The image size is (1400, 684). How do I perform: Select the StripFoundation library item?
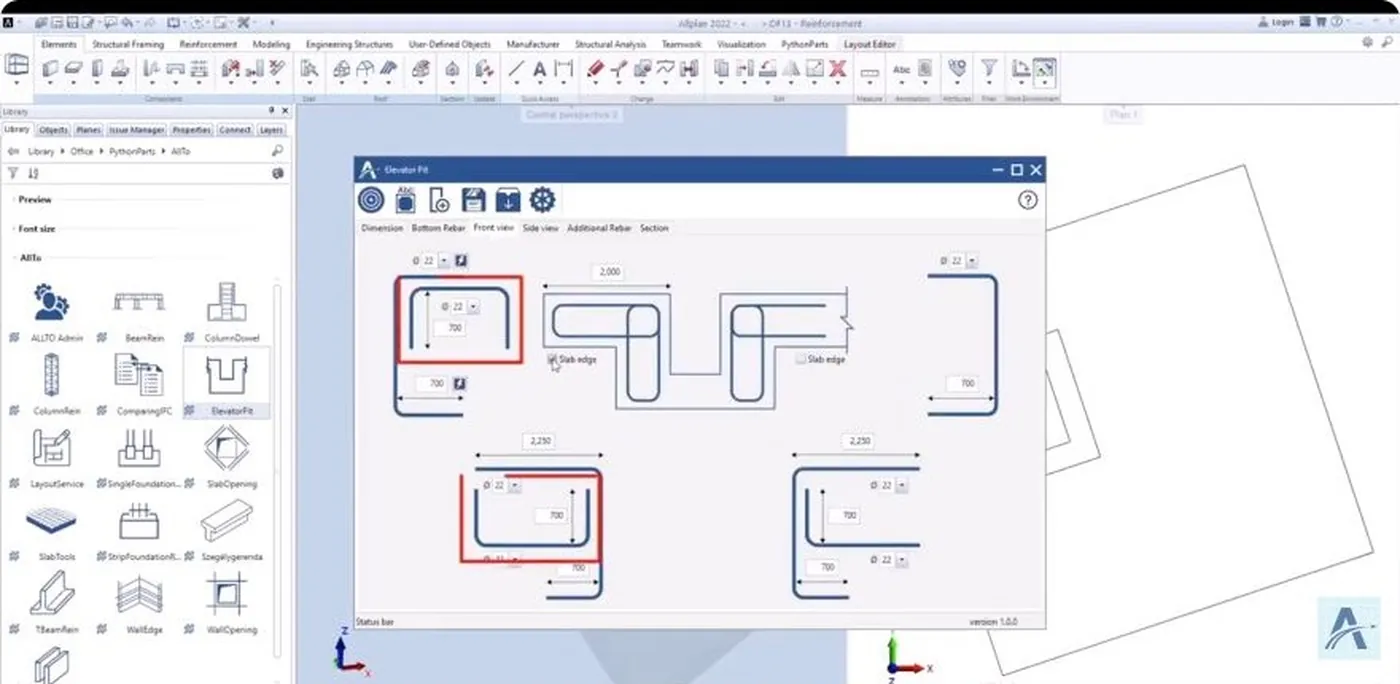pyautogui.click(x=139, y=530)
